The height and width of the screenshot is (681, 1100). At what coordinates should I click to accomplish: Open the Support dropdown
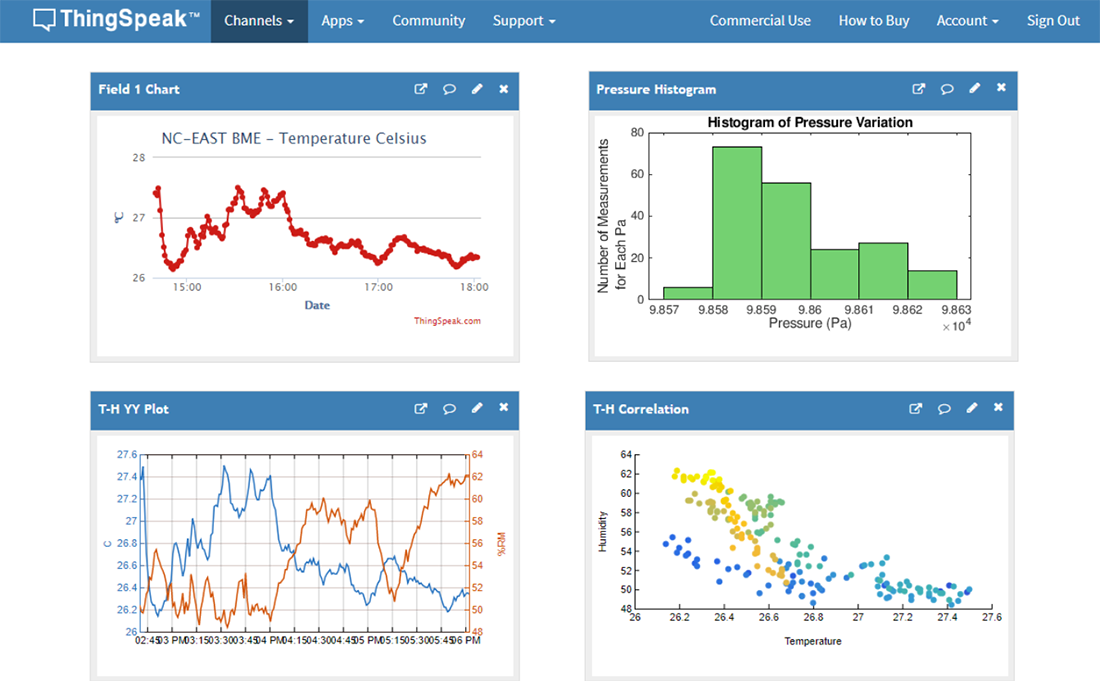click(523, 20)
